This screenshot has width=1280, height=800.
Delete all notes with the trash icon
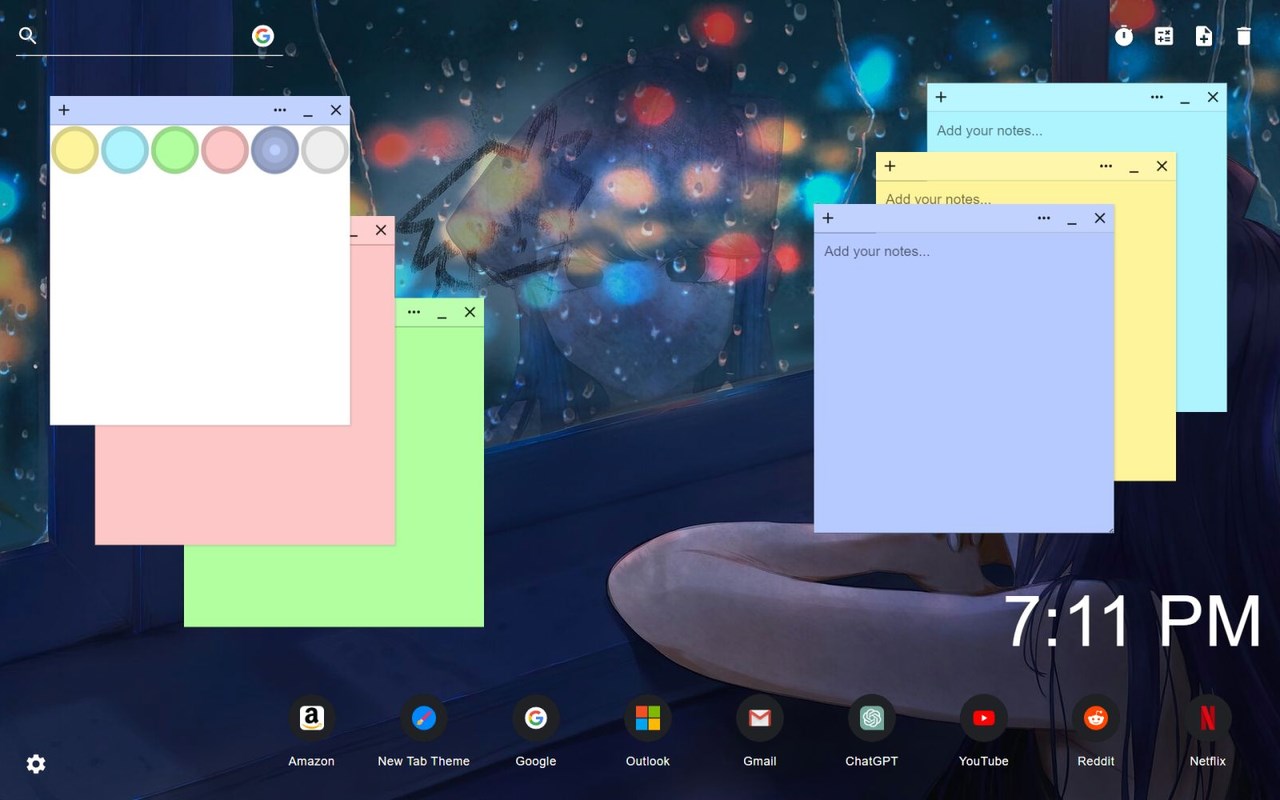tap(1244, 36)
